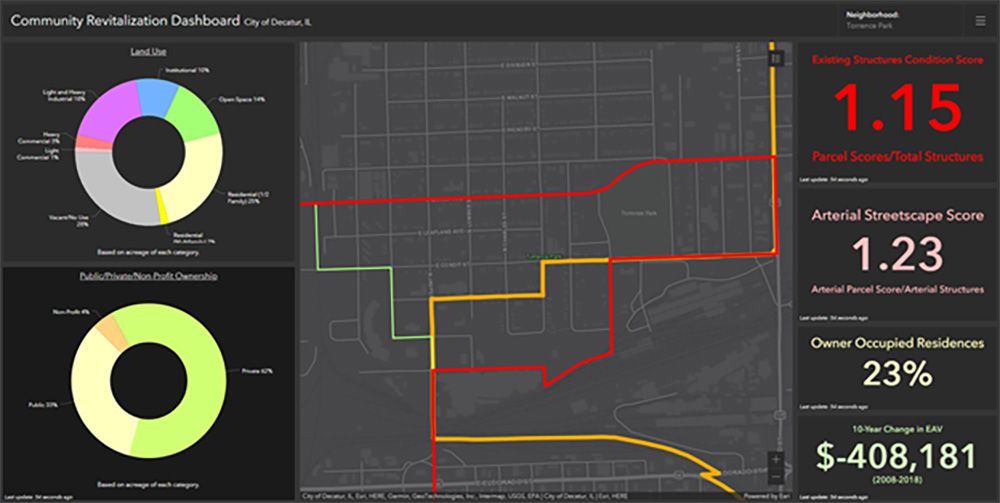Image resolution: width=1000 pixels, height=503 pixels.
Task: Click the 1.15 condition score value
Action: click(896, 106)
